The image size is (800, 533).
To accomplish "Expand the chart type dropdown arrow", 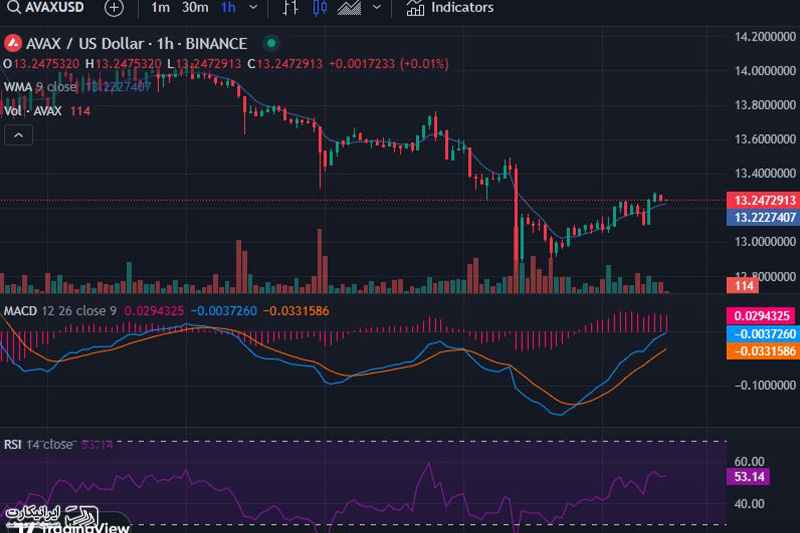I will pyautogui.click(x=377, y=8).
